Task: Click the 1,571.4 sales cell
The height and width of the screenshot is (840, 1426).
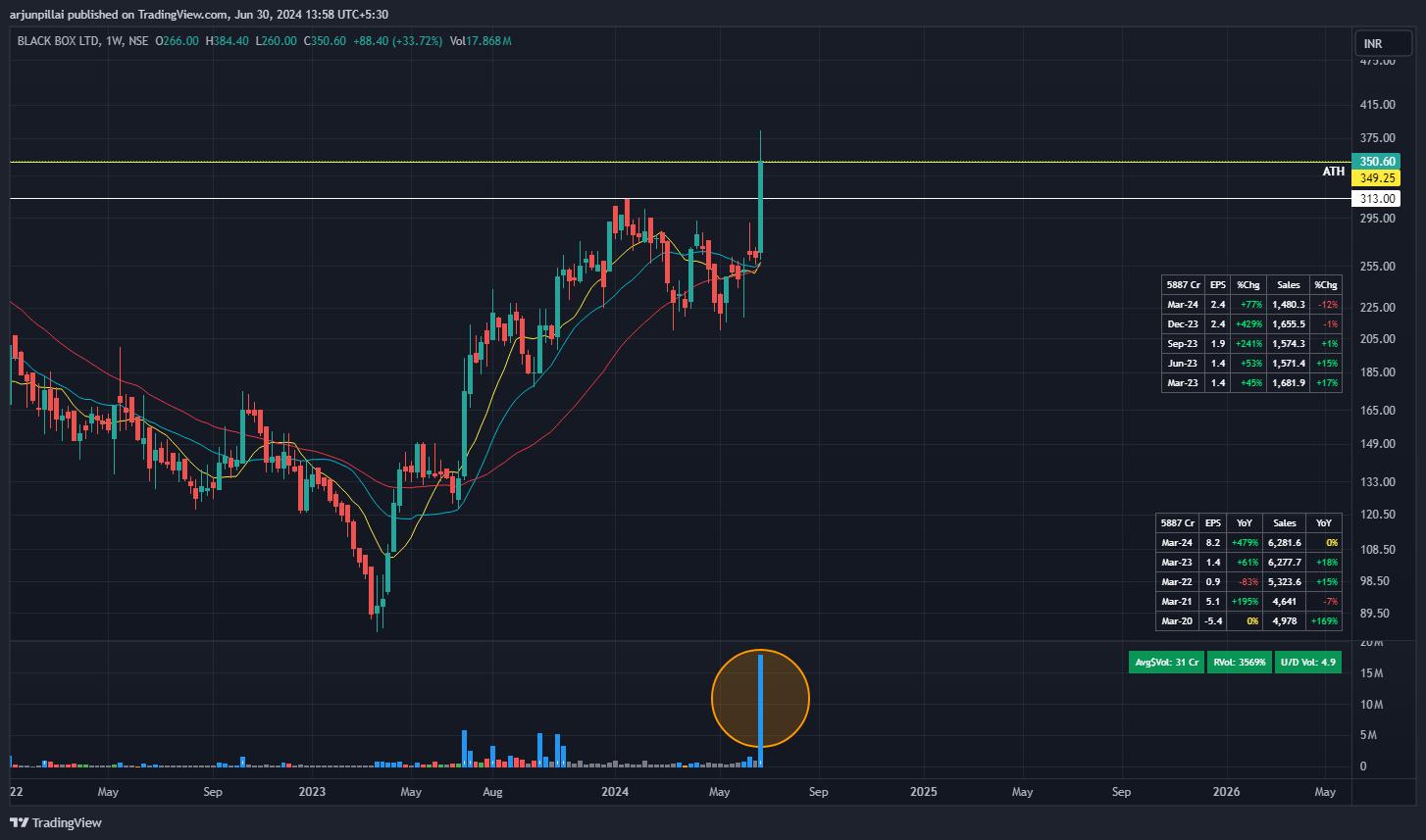Action: 1289,364
